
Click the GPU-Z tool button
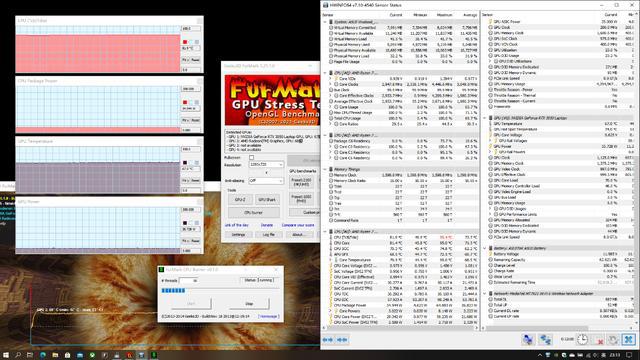coord(240,200)
